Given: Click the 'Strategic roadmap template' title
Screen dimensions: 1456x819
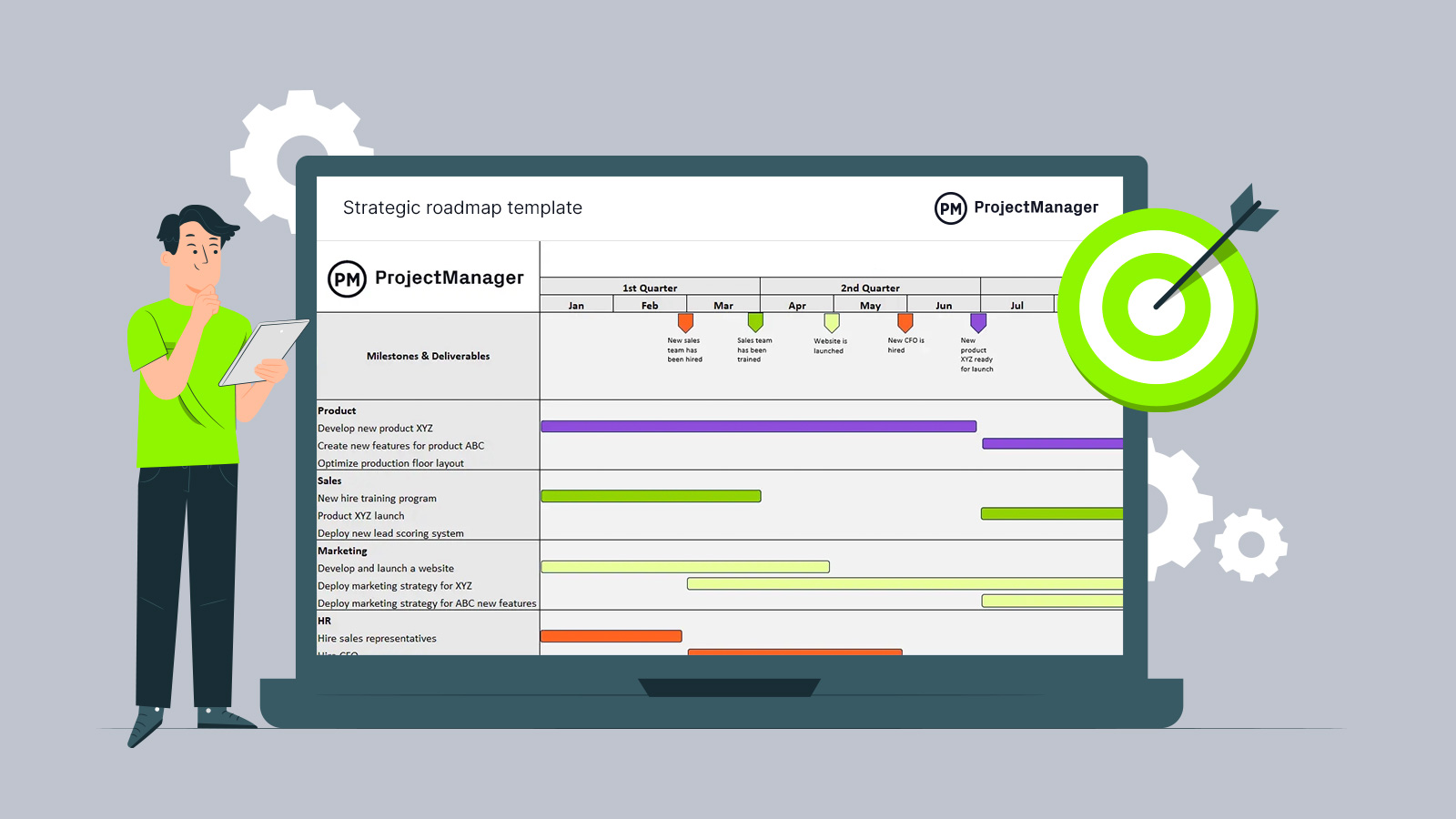Looking at the screenshot, I should [462, 207].
